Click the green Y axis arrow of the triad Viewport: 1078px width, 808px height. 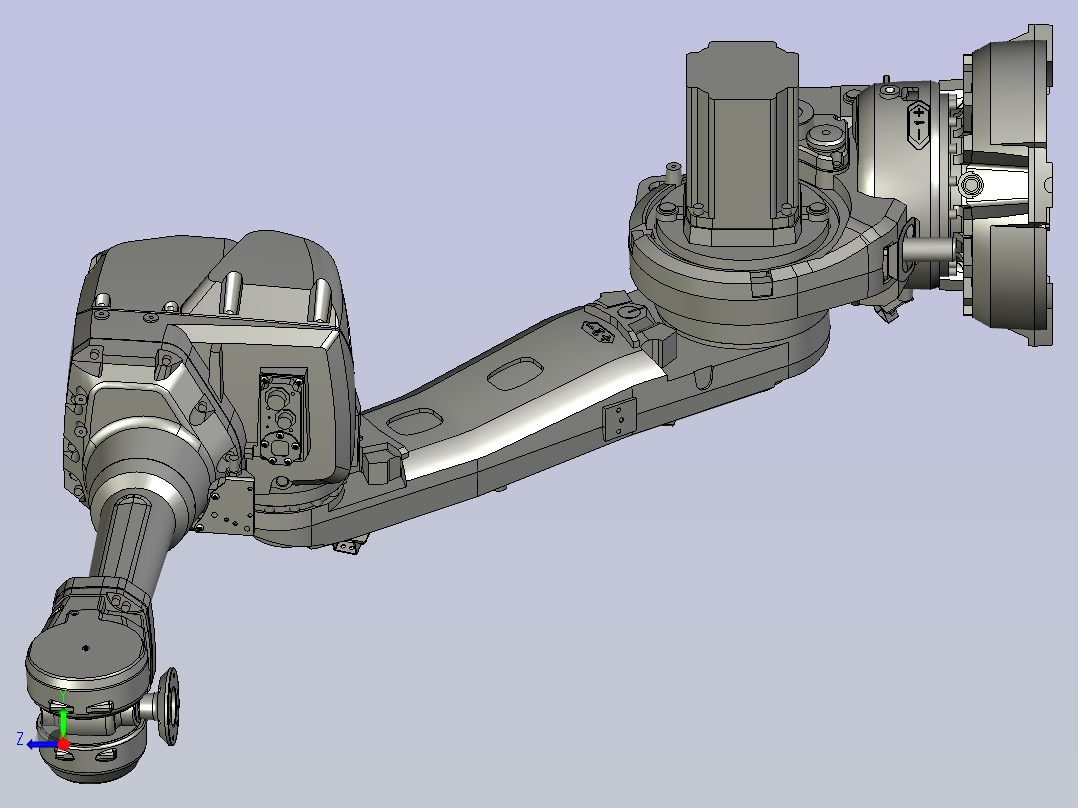[63, 721]
